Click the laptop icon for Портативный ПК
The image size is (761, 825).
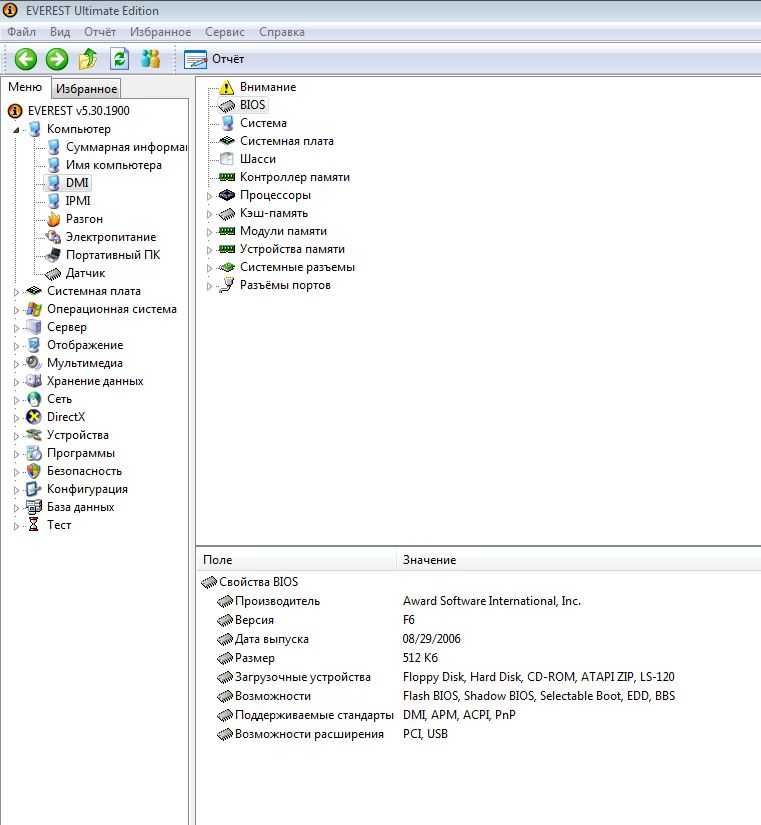coord(54,255)
